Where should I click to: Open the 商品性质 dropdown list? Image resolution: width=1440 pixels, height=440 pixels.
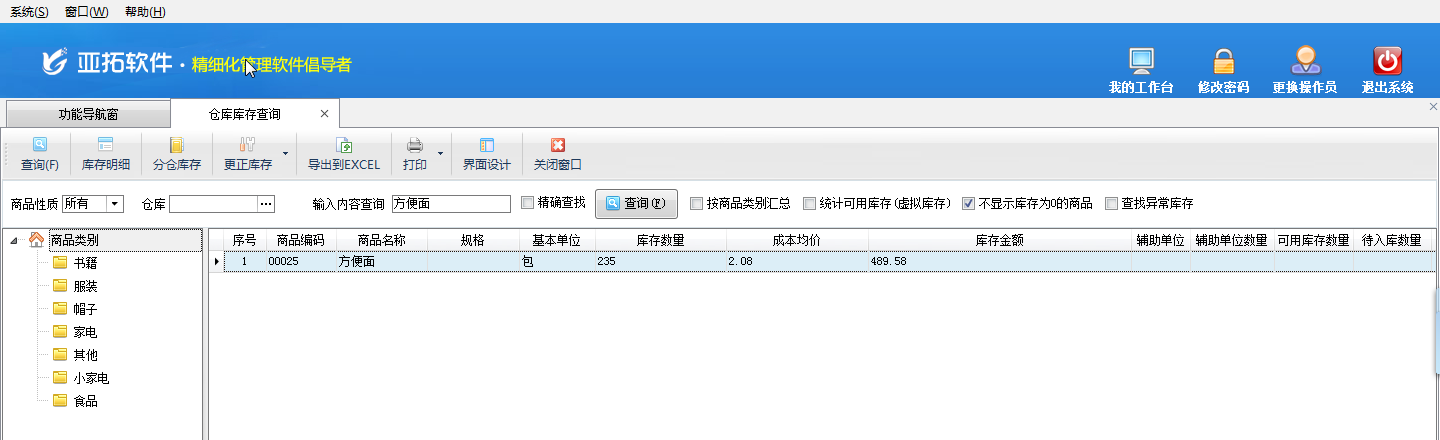[115, 204]
